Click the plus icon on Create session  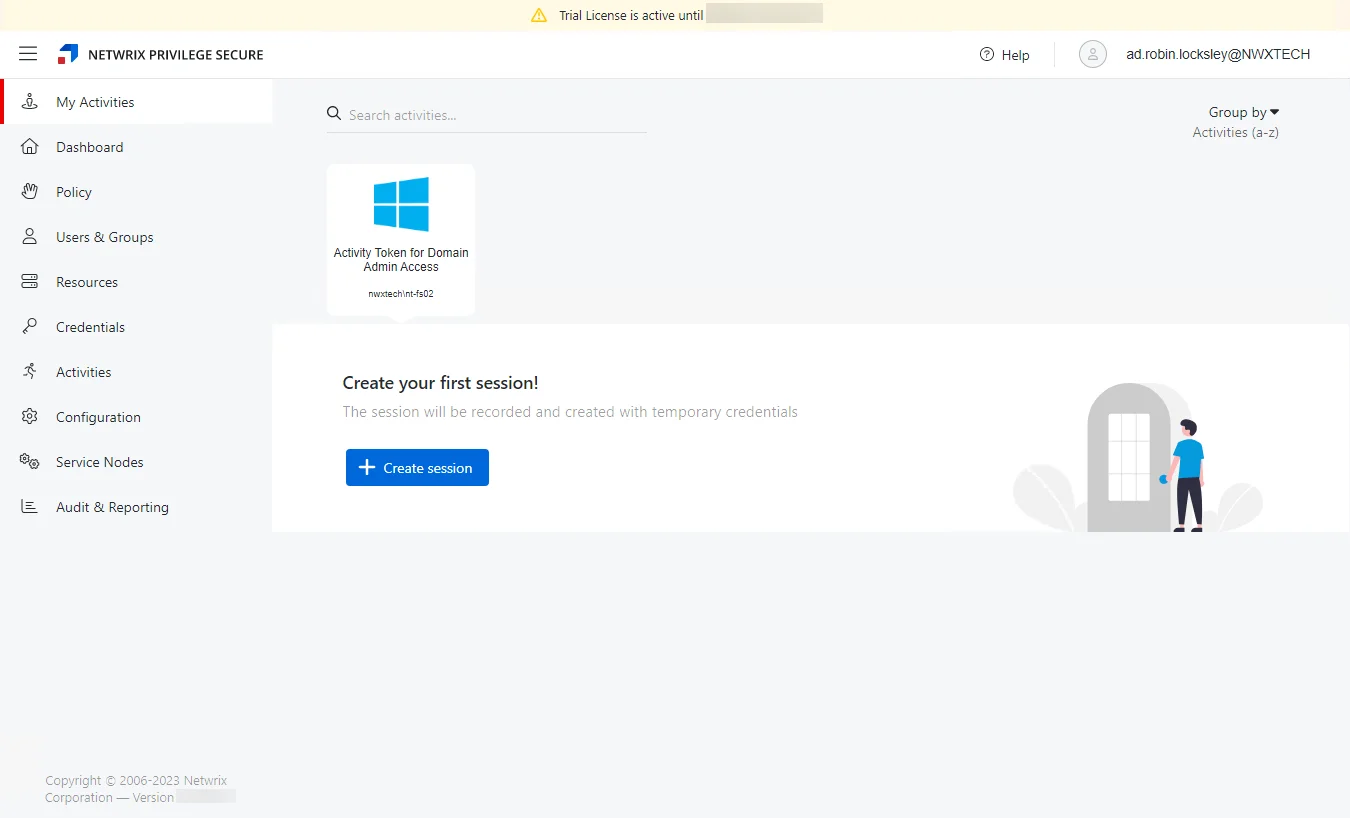tap(367, 467)
